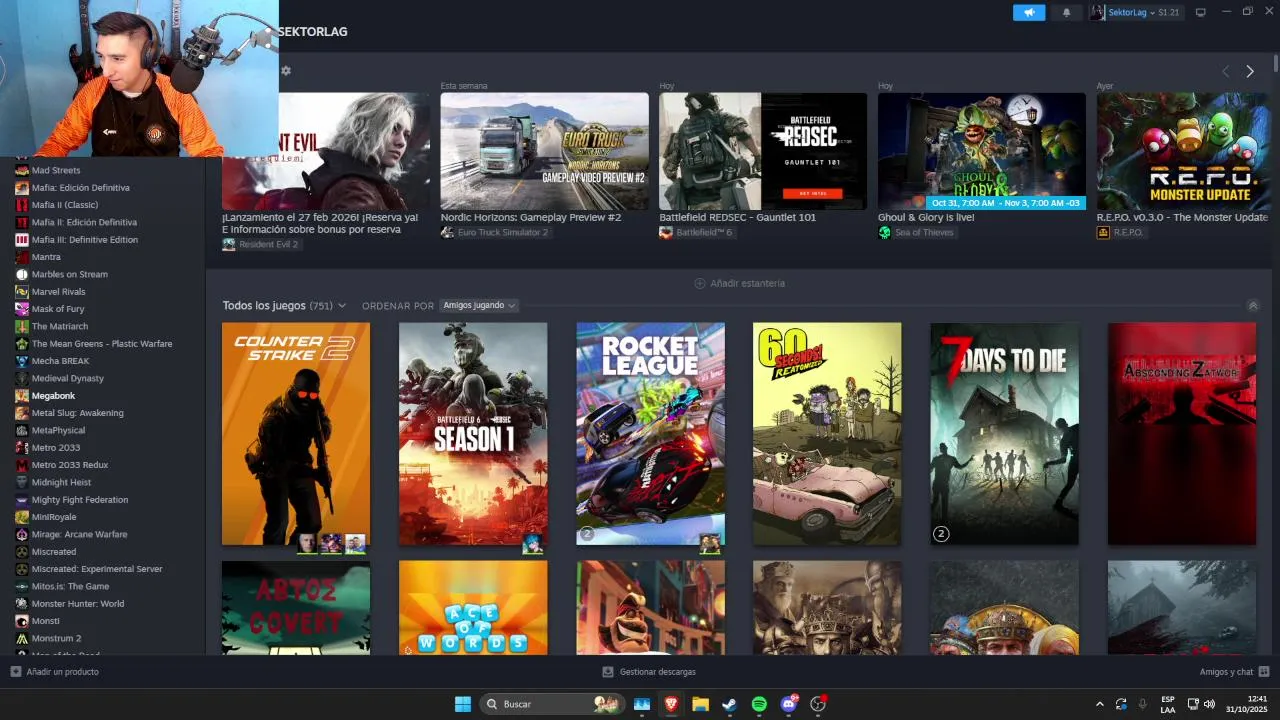This screenshot has height=720, width=1280.
Task: Click Añadir un producto
Action: 55,672
